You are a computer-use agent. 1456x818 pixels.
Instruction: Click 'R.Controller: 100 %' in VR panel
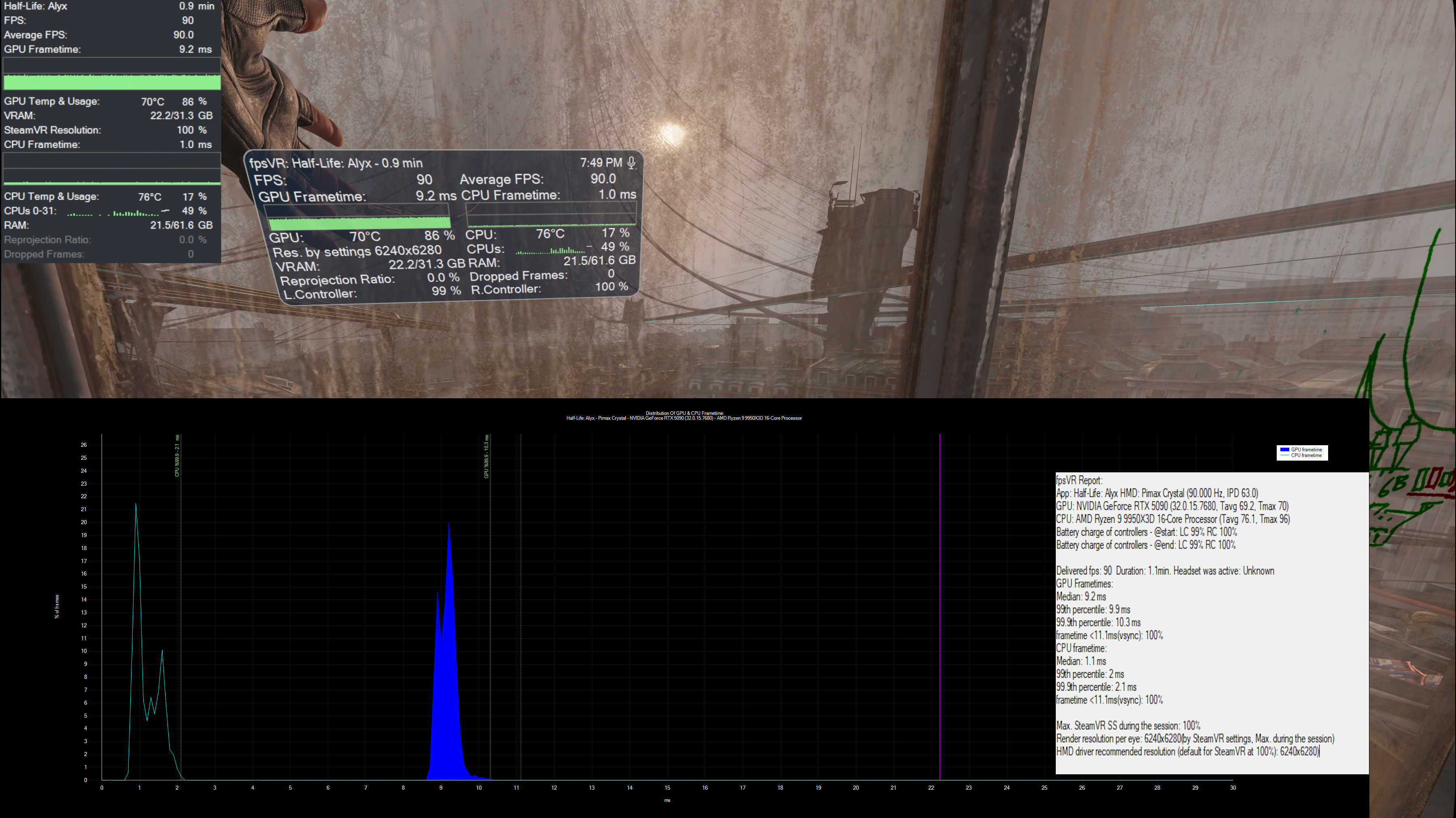[550, 288]
